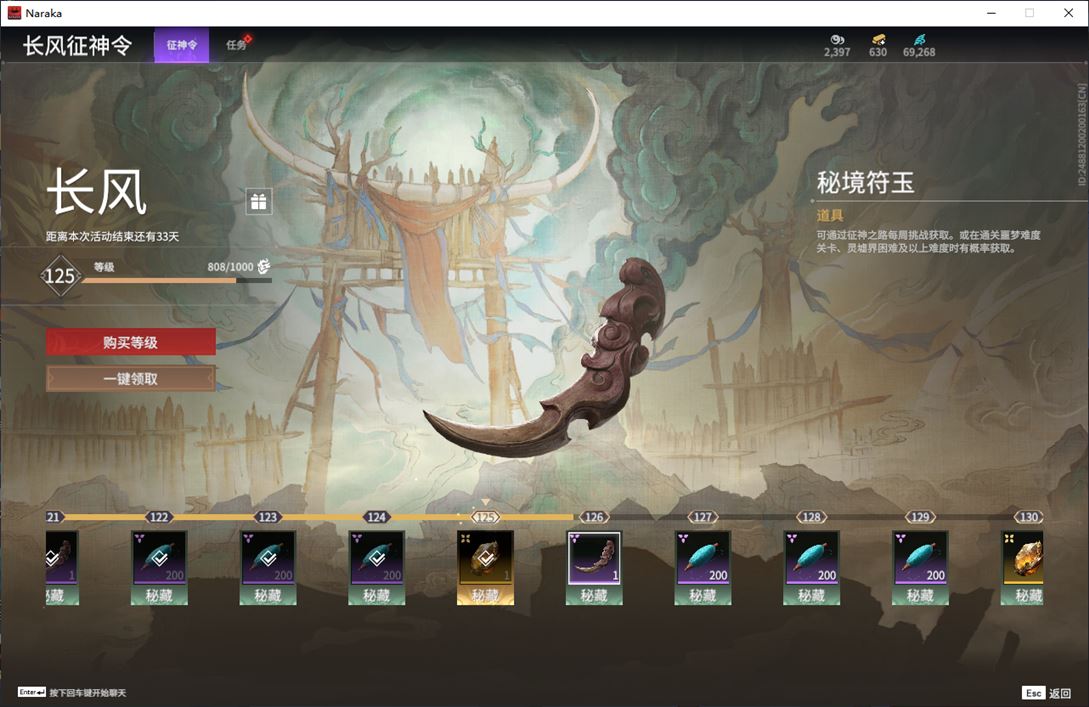1089x707 pixels.
Task: Click the level 127 timeline marker
Action: coord(703,517)
